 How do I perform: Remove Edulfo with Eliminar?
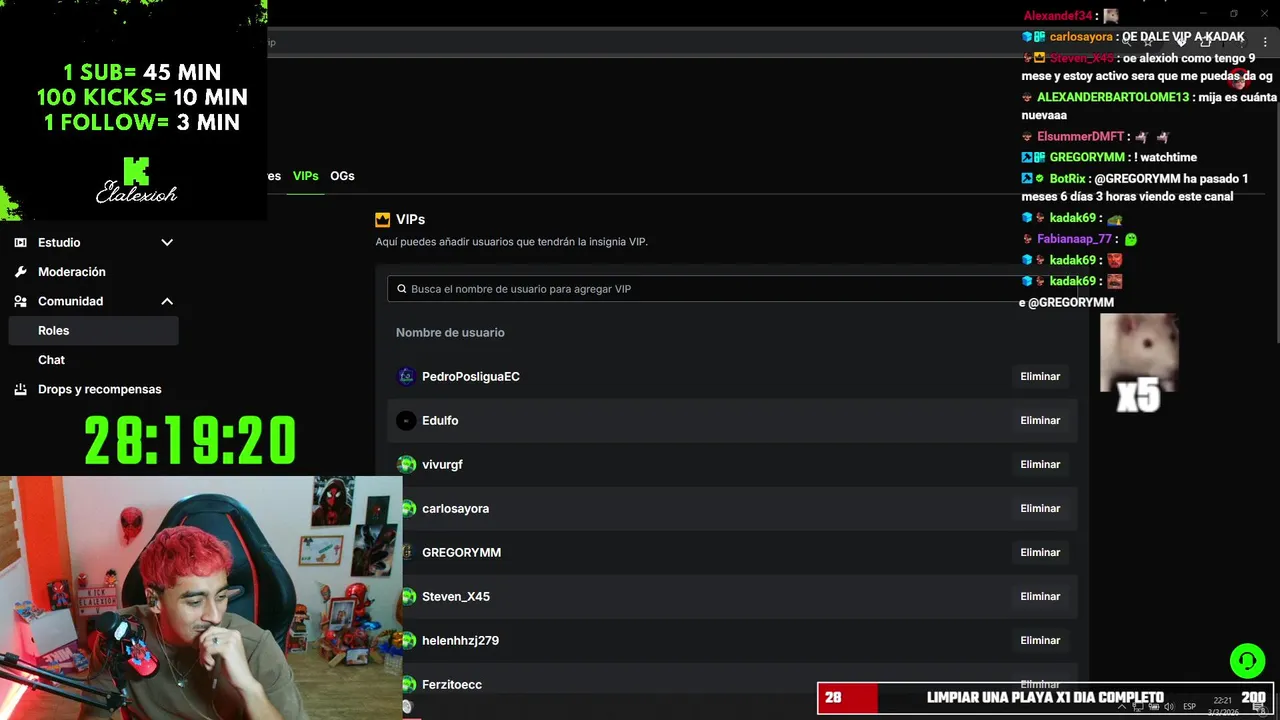(x=1040, y=420)
